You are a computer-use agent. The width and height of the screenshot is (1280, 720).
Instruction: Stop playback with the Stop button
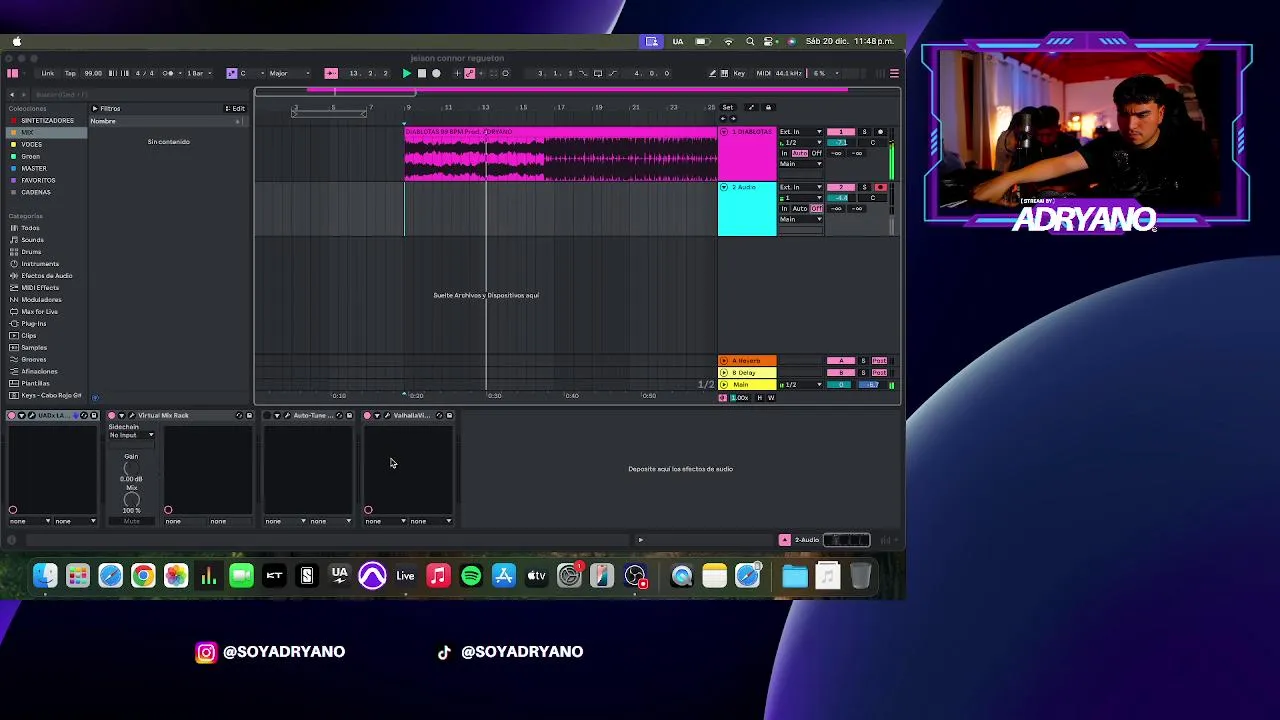pyautogui.click(x=422, y=73)
